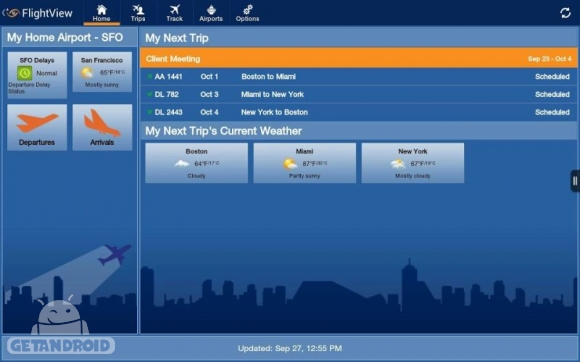
Task: Open San Francisco weather tile
Action: 102,72
